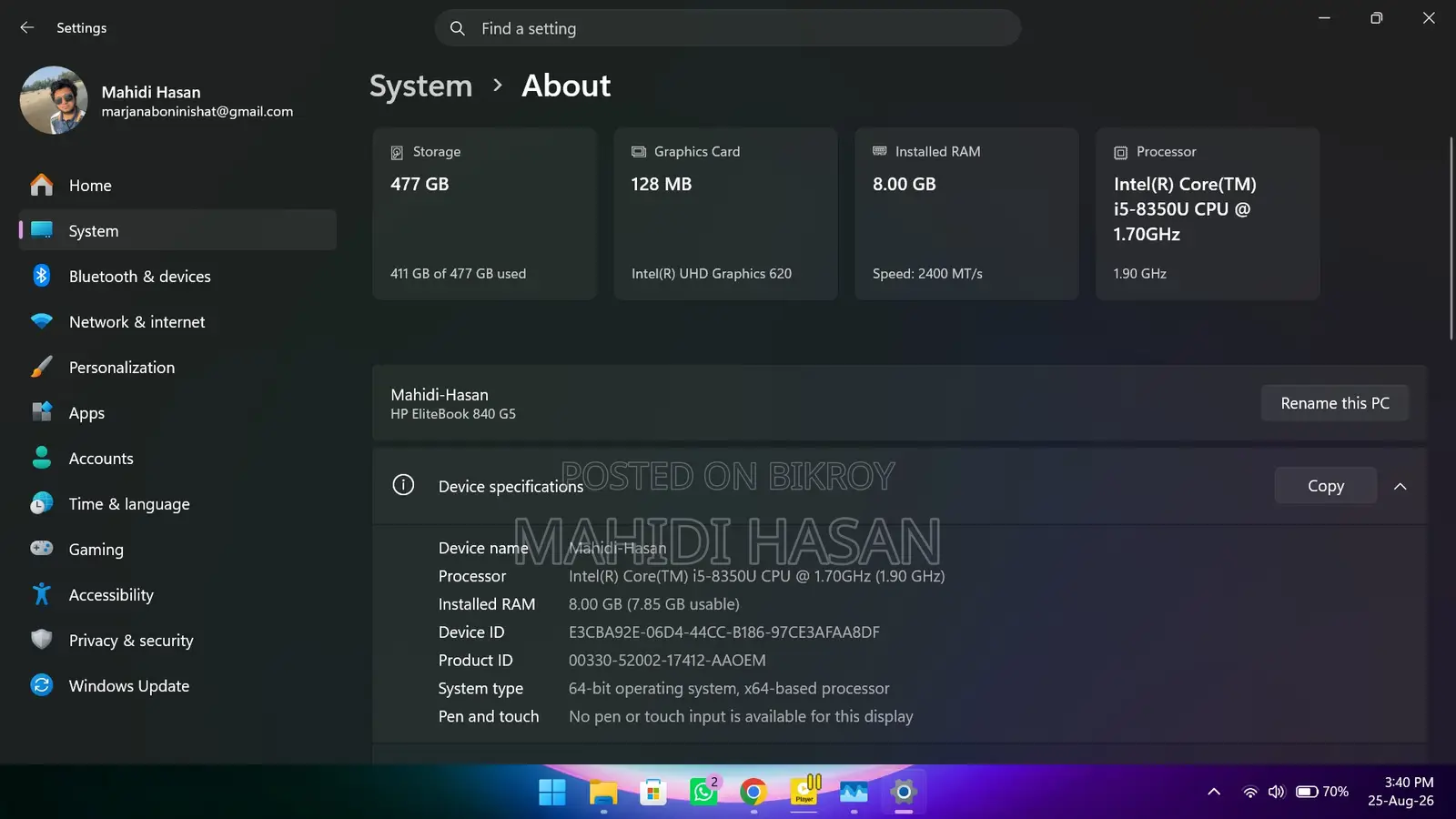The image size is (1456, 819).
Task: Click the Speed: 2400 MT/s text
Action: pyautogui.click(x=927, y=274)
